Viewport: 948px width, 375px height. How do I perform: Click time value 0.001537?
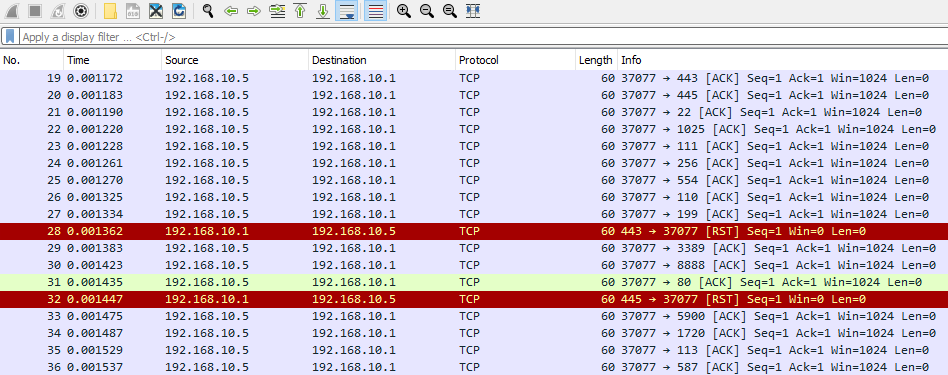click(x=95, y=367)
